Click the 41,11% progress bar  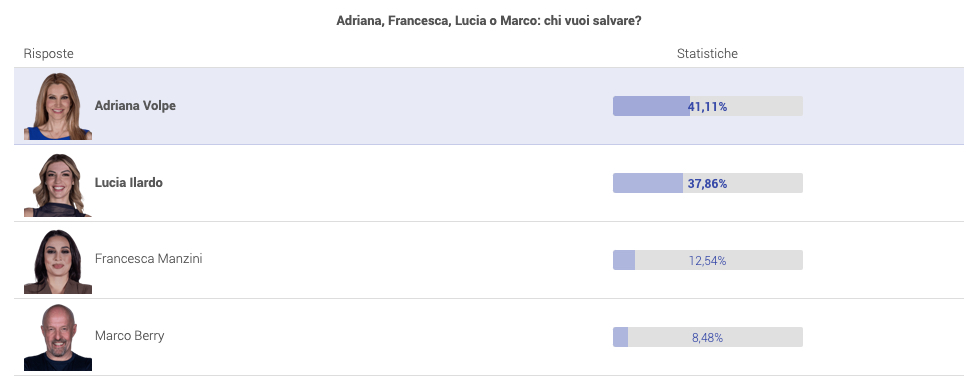(708, 106)
